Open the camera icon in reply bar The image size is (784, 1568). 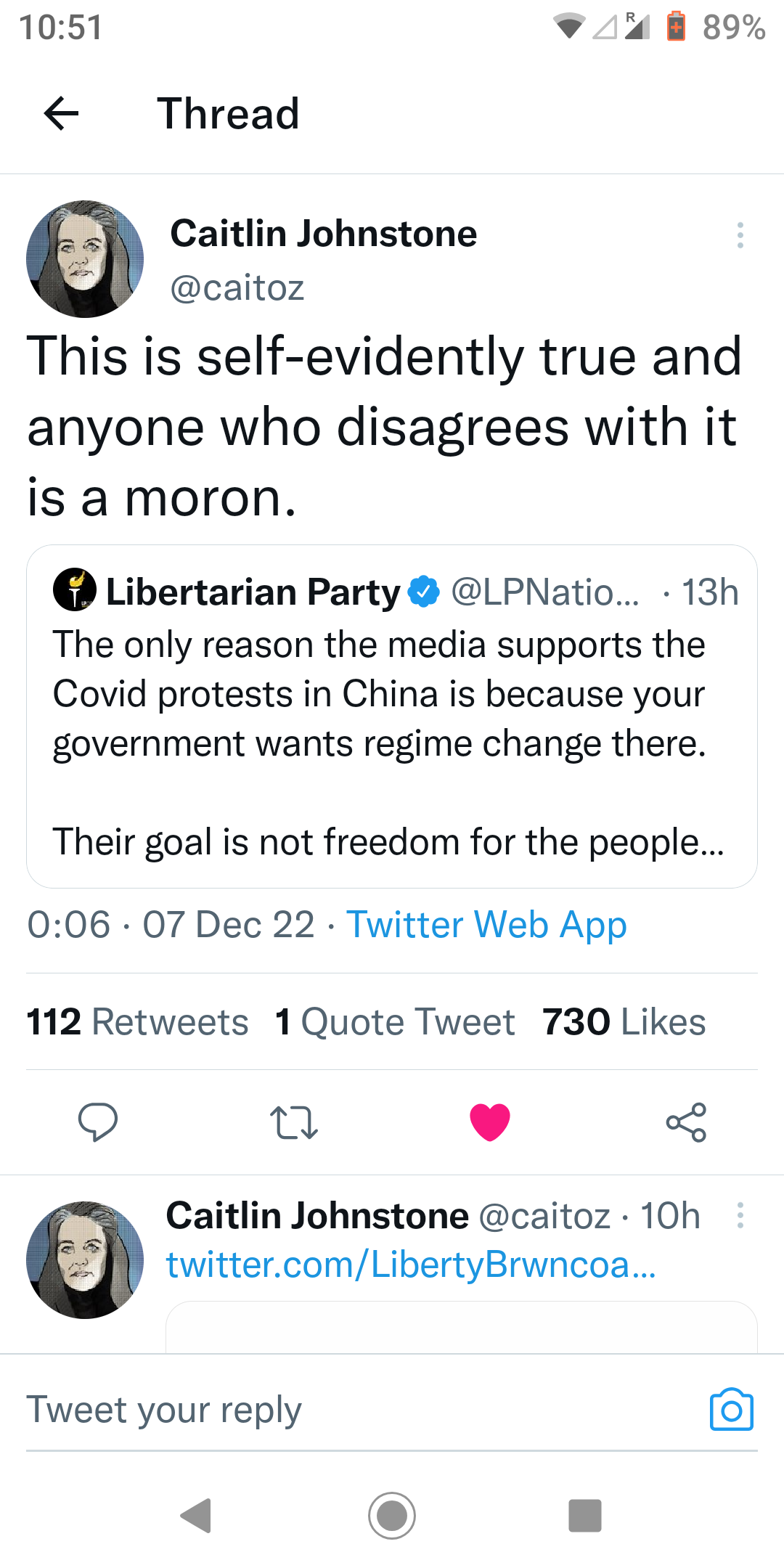(731, 1410)
